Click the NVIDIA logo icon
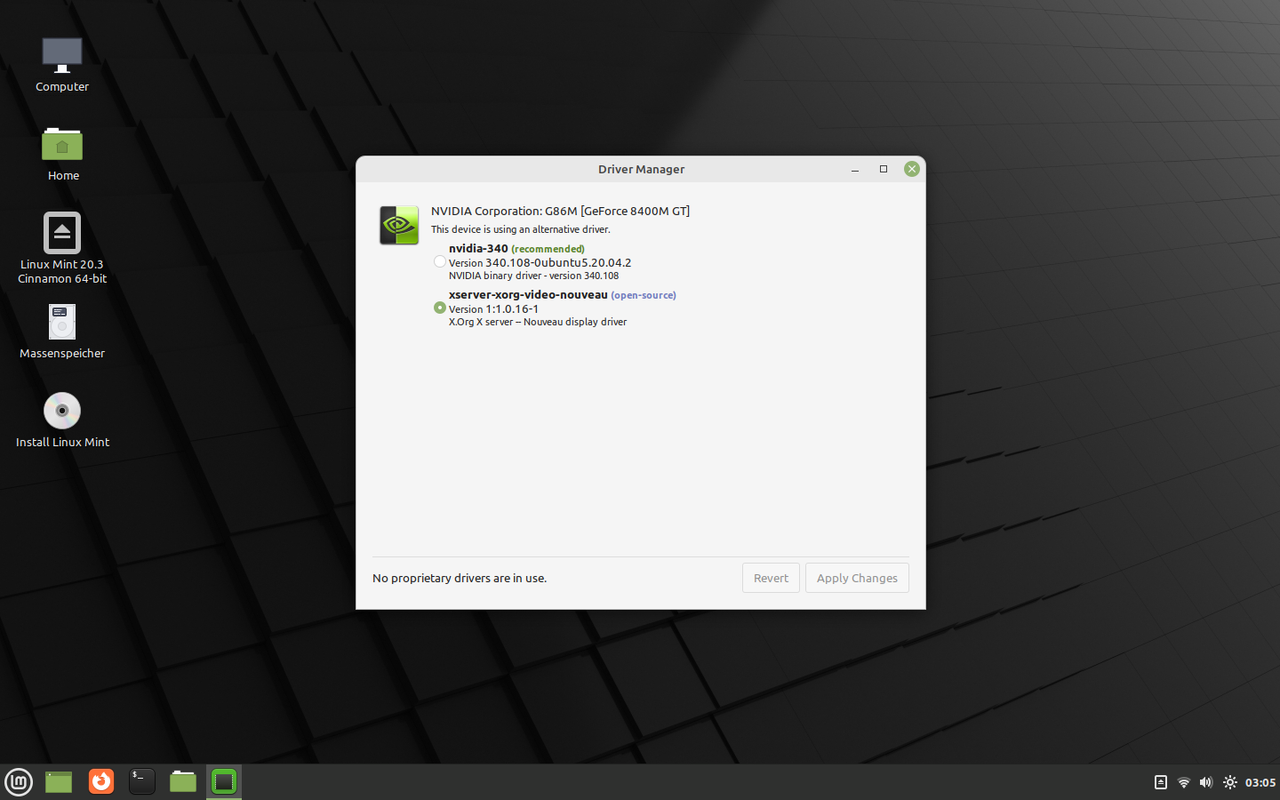The width and height of the screenshot is (1280, 800). 399,225
